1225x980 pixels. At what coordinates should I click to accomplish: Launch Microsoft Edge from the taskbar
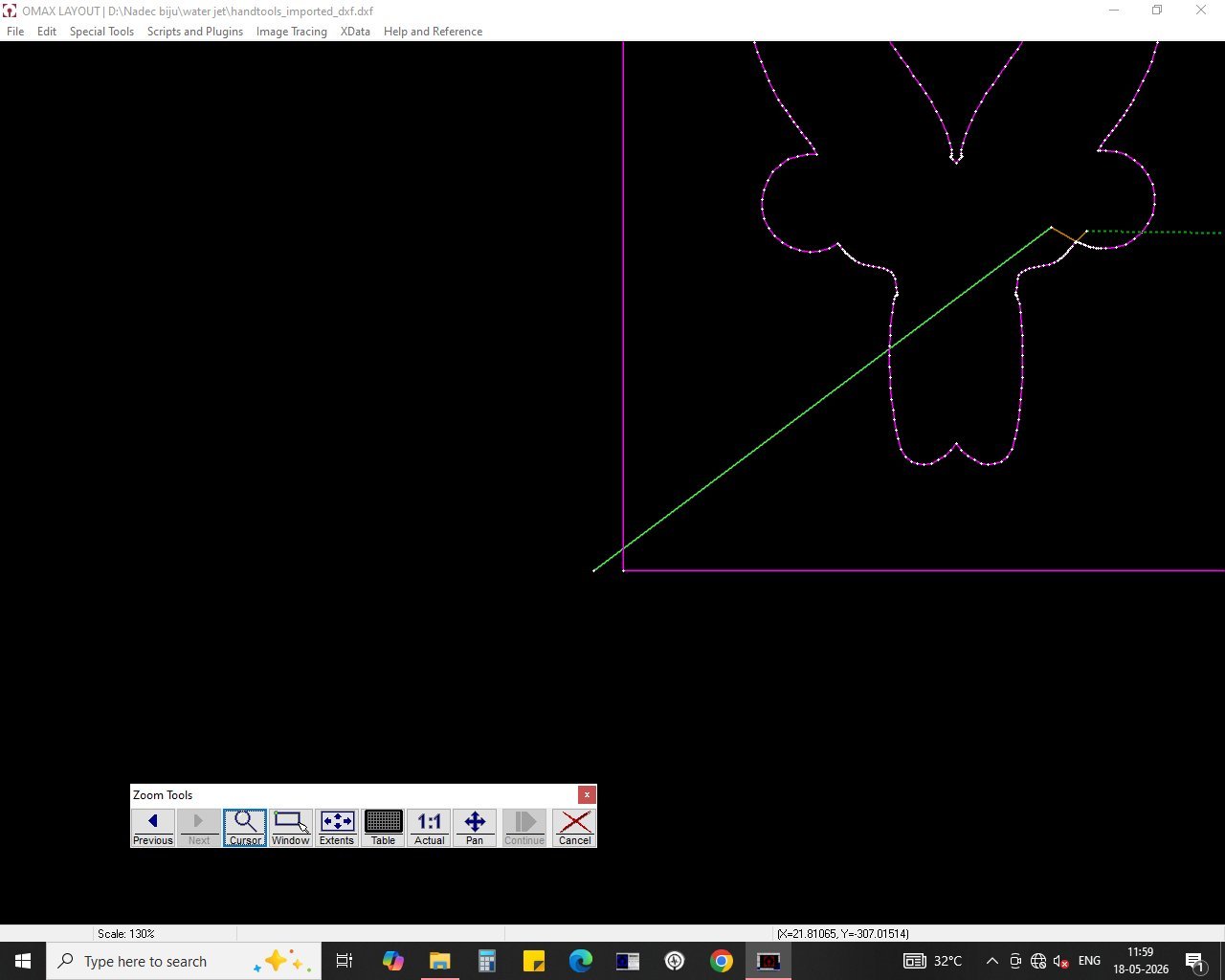[581, 961]
